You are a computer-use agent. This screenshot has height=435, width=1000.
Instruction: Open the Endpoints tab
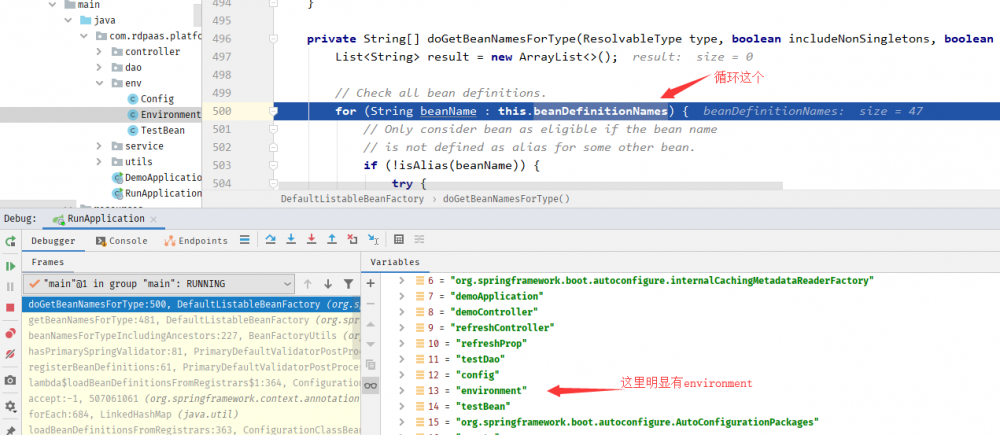coord(196,240)
